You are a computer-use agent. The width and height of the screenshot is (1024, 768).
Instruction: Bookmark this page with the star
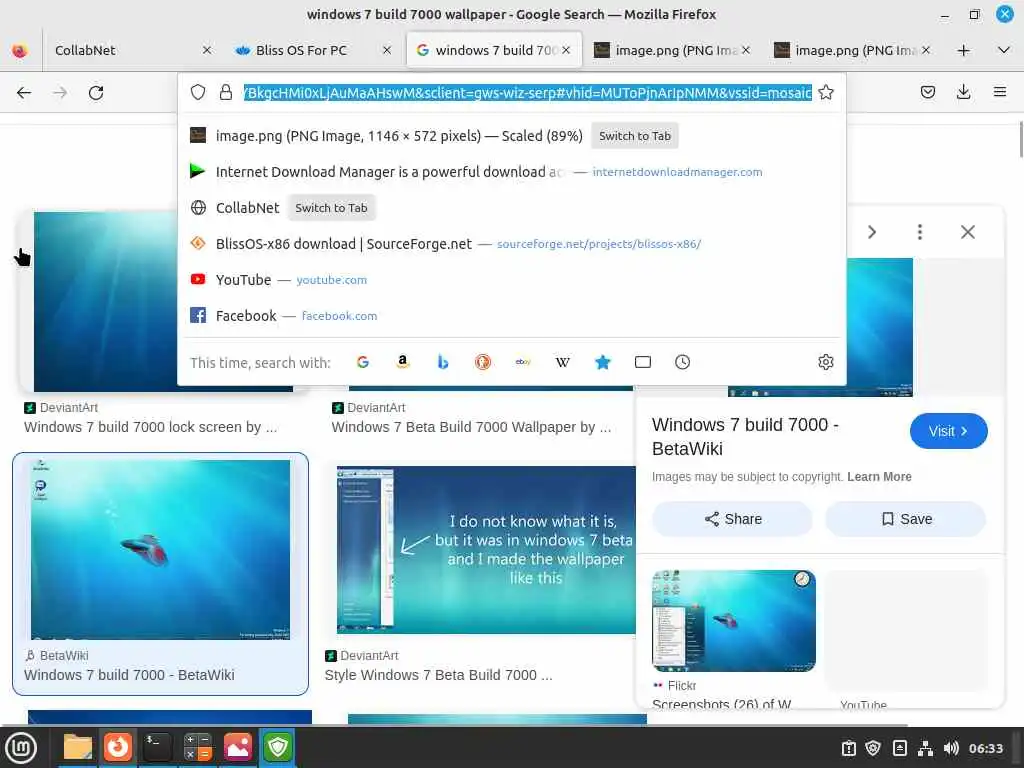[826, 92]
